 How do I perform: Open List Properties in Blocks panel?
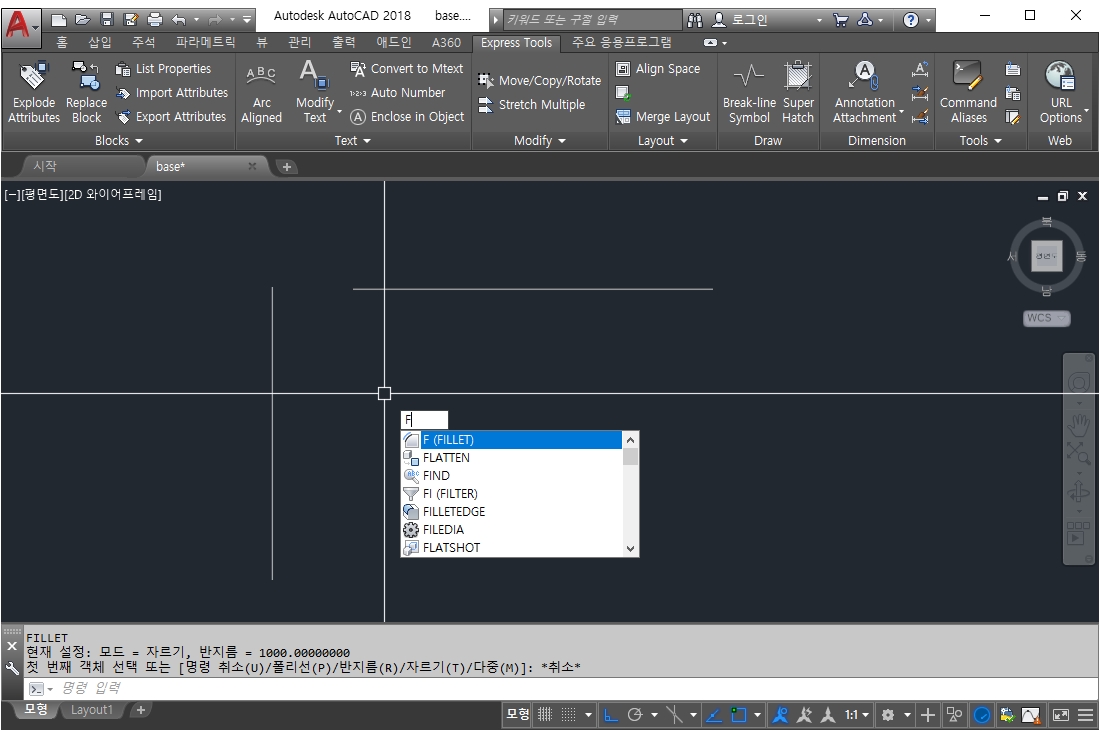tap(163, 69)
